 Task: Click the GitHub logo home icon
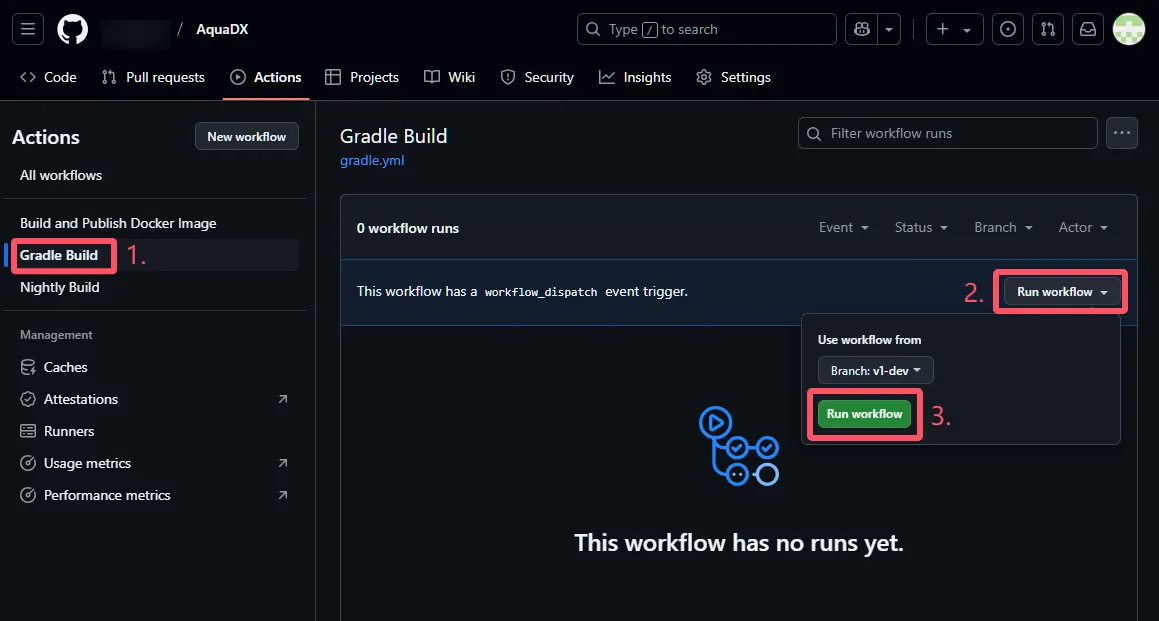72,29
